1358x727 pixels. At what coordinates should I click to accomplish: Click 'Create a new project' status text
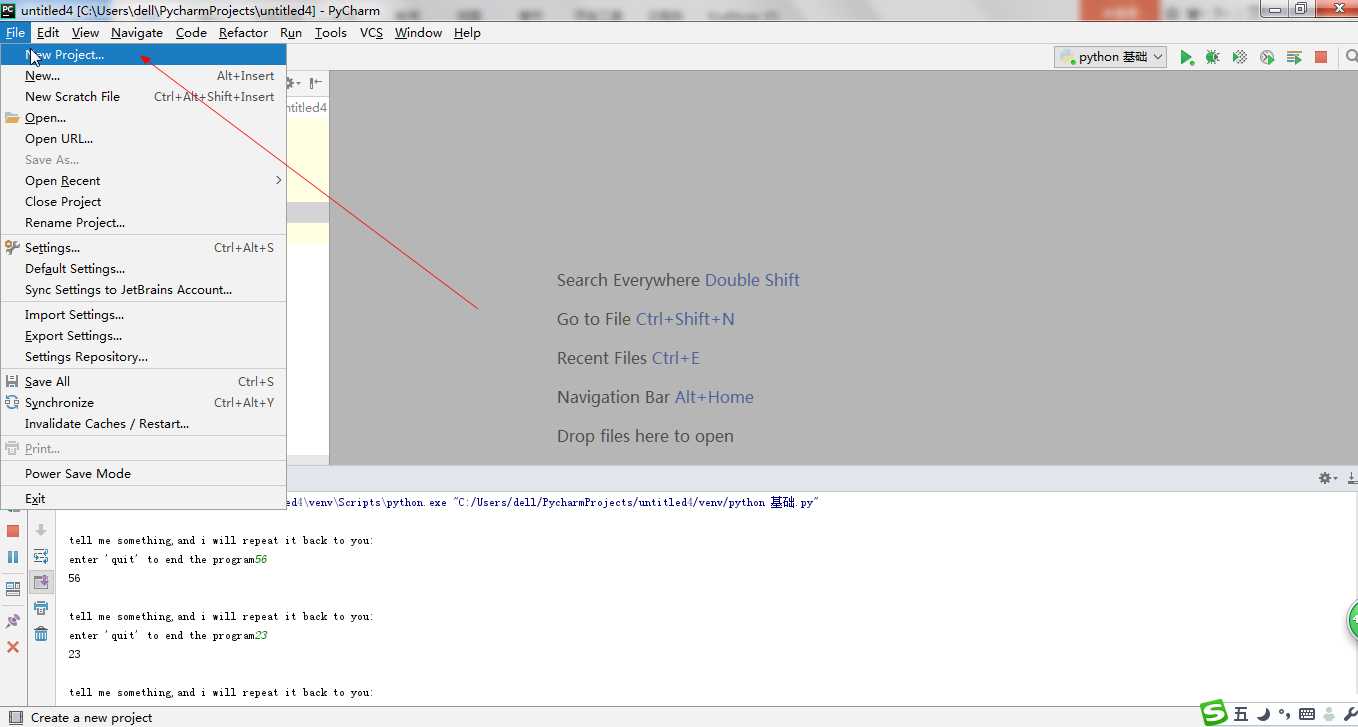click(x=92, y=718)
